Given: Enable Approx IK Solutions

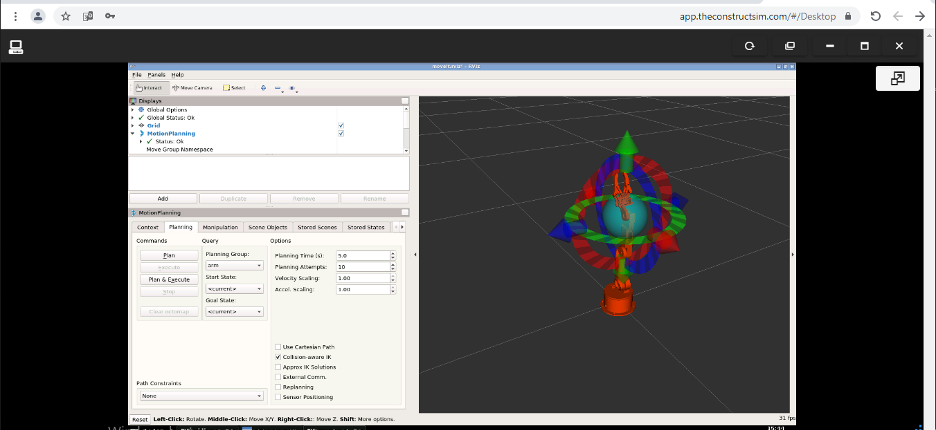Looking at the screenshot, I should coord(278,367).
